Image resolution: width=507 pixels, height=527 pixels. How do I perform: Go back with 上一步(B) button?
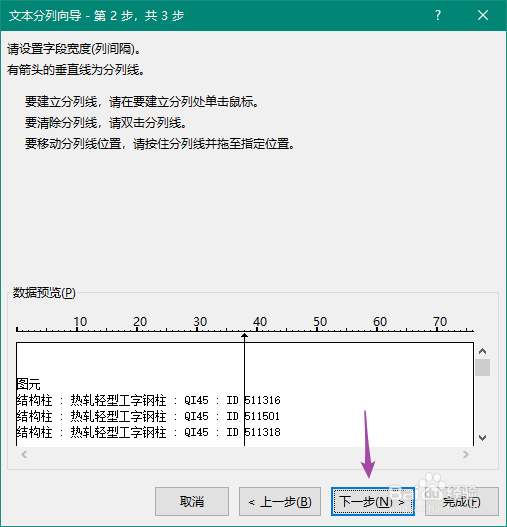(x=280, y=501)
